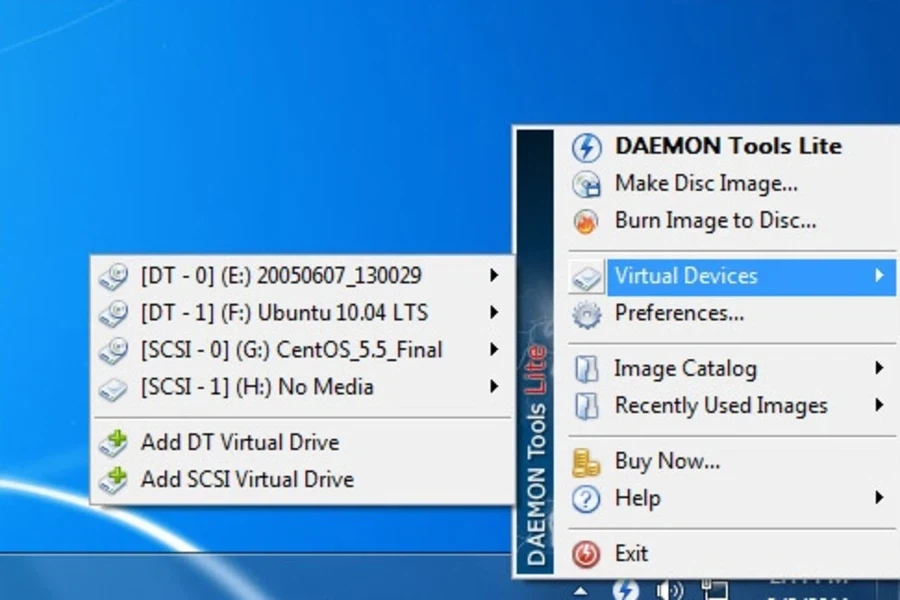Click the DAEMON Tools tray icon in taskbar
This screenshot has width=900, height=600.
626,589
